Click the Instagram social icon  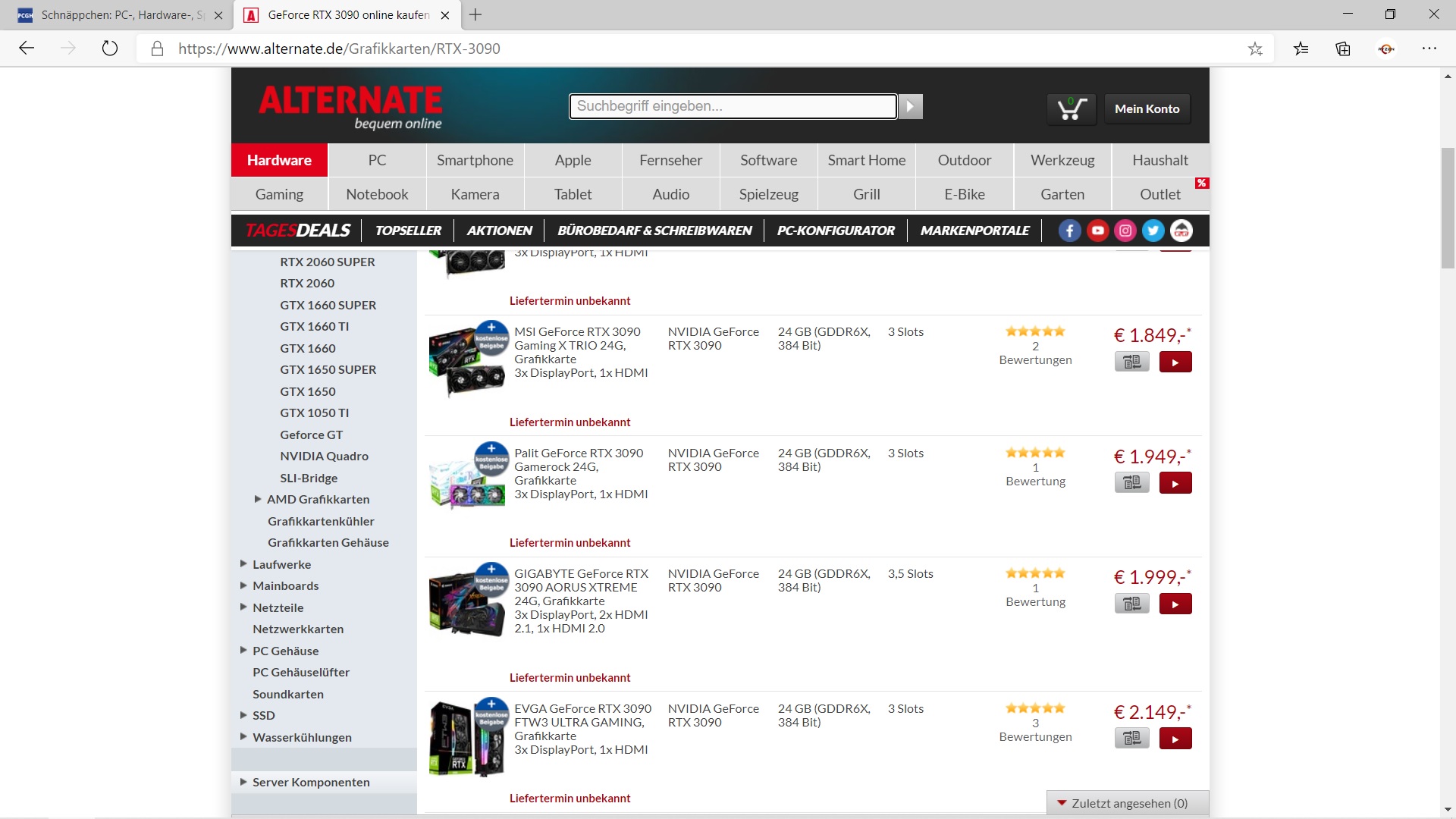tap(1125, 231)
